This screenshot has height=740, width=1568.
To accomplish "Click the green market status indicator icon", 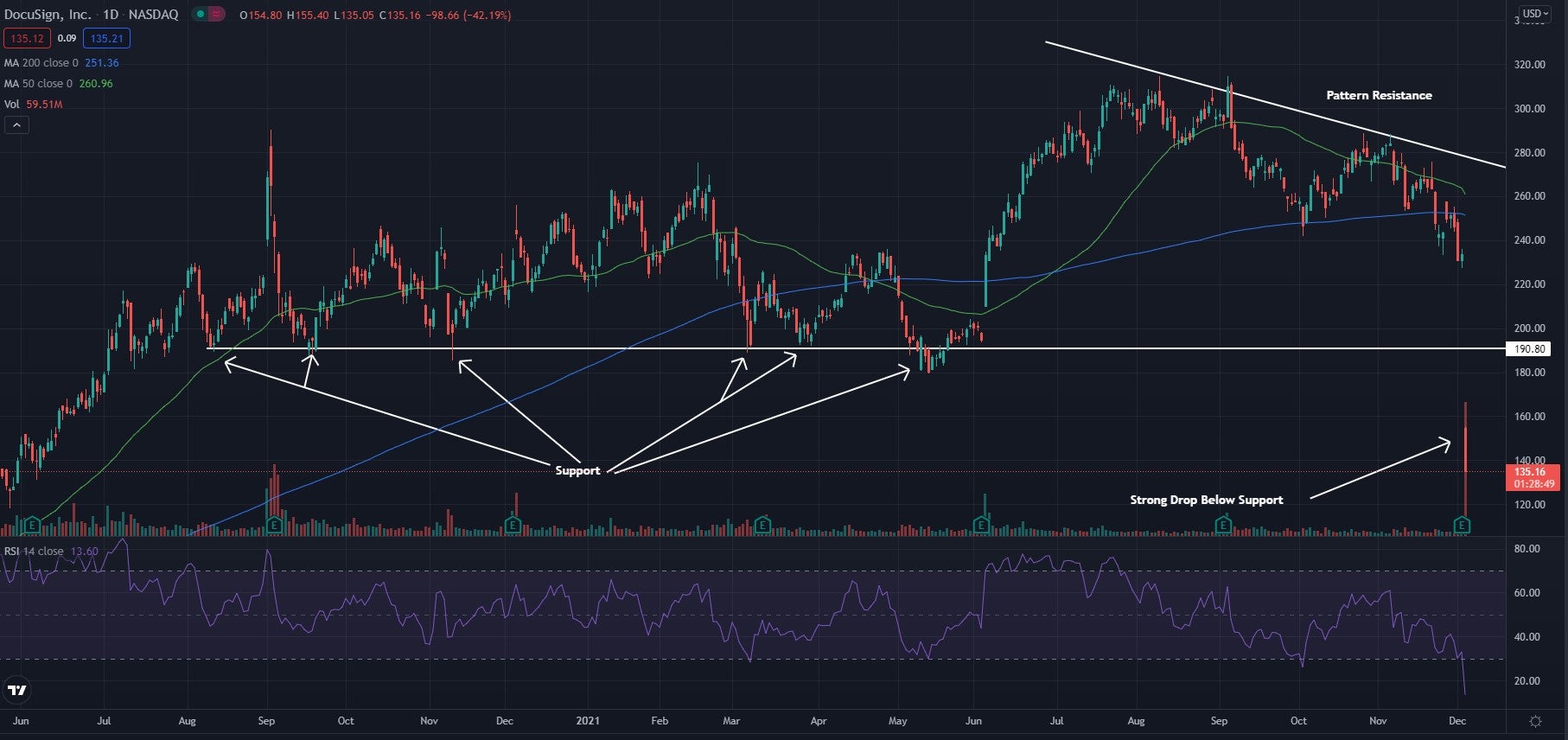I will [x=201, y=15].
